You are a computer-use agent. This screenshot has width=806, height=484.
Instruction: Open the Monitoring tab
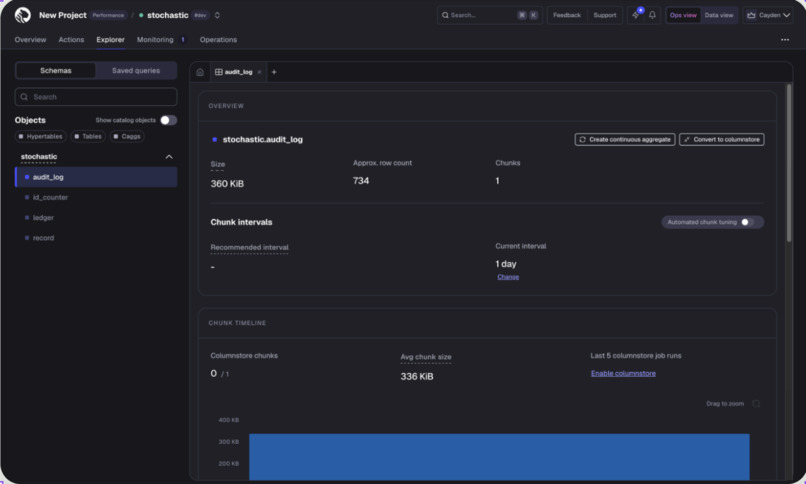click(x=155, y=40)
